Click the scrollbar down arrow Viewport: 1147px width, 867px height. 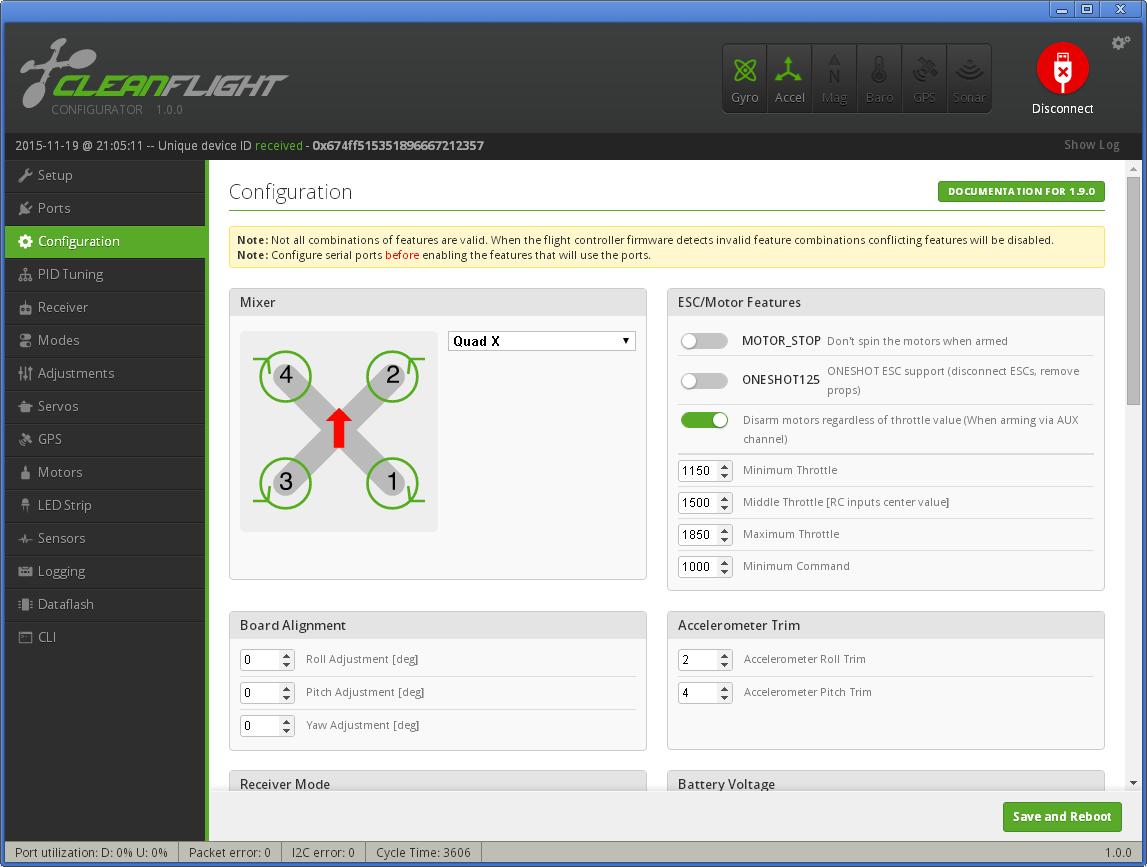(1133, 783)
